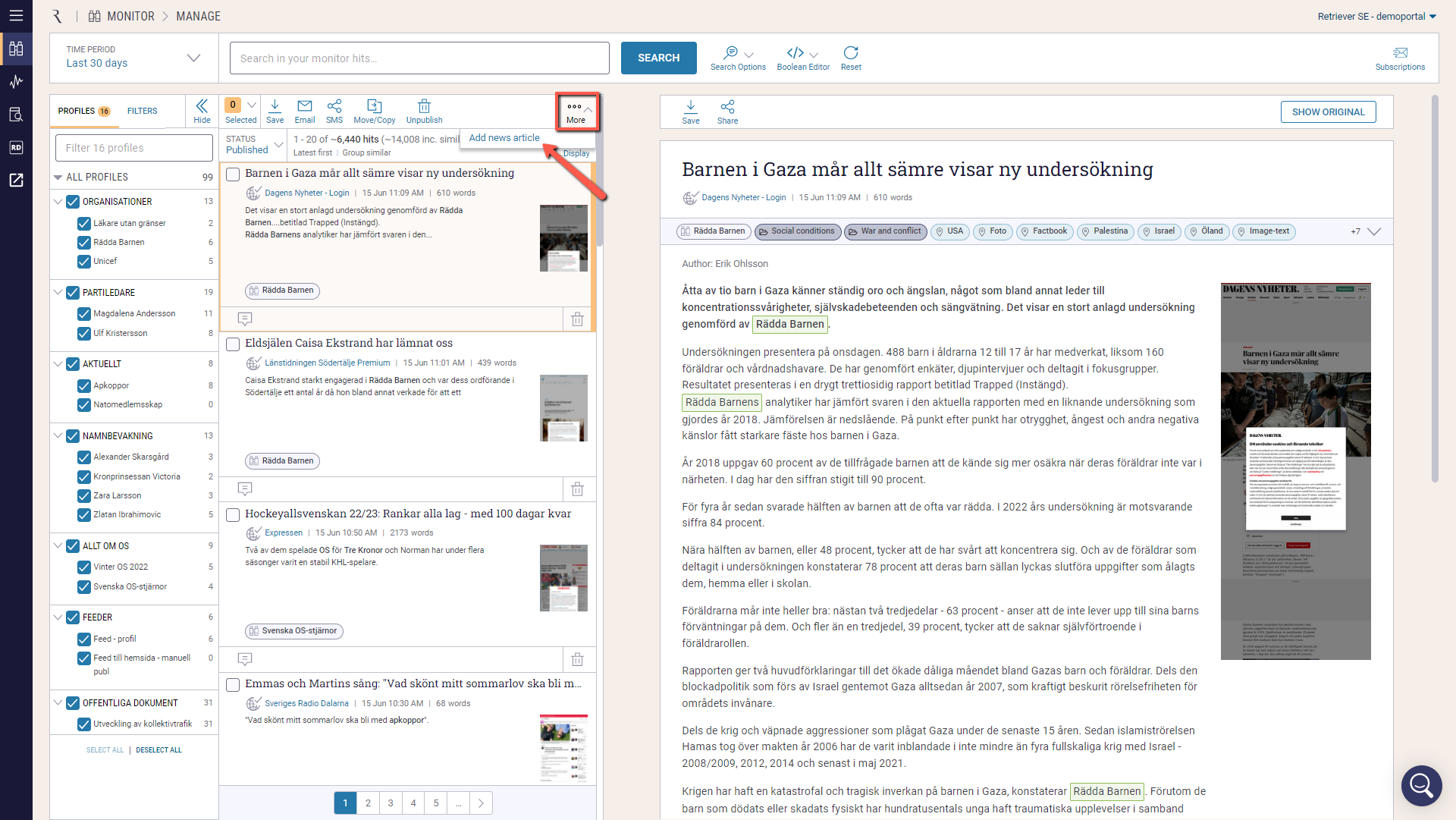Add comment to Hockeyallsvenskan article
The image size is (1456, 820).
coord(244,658)
